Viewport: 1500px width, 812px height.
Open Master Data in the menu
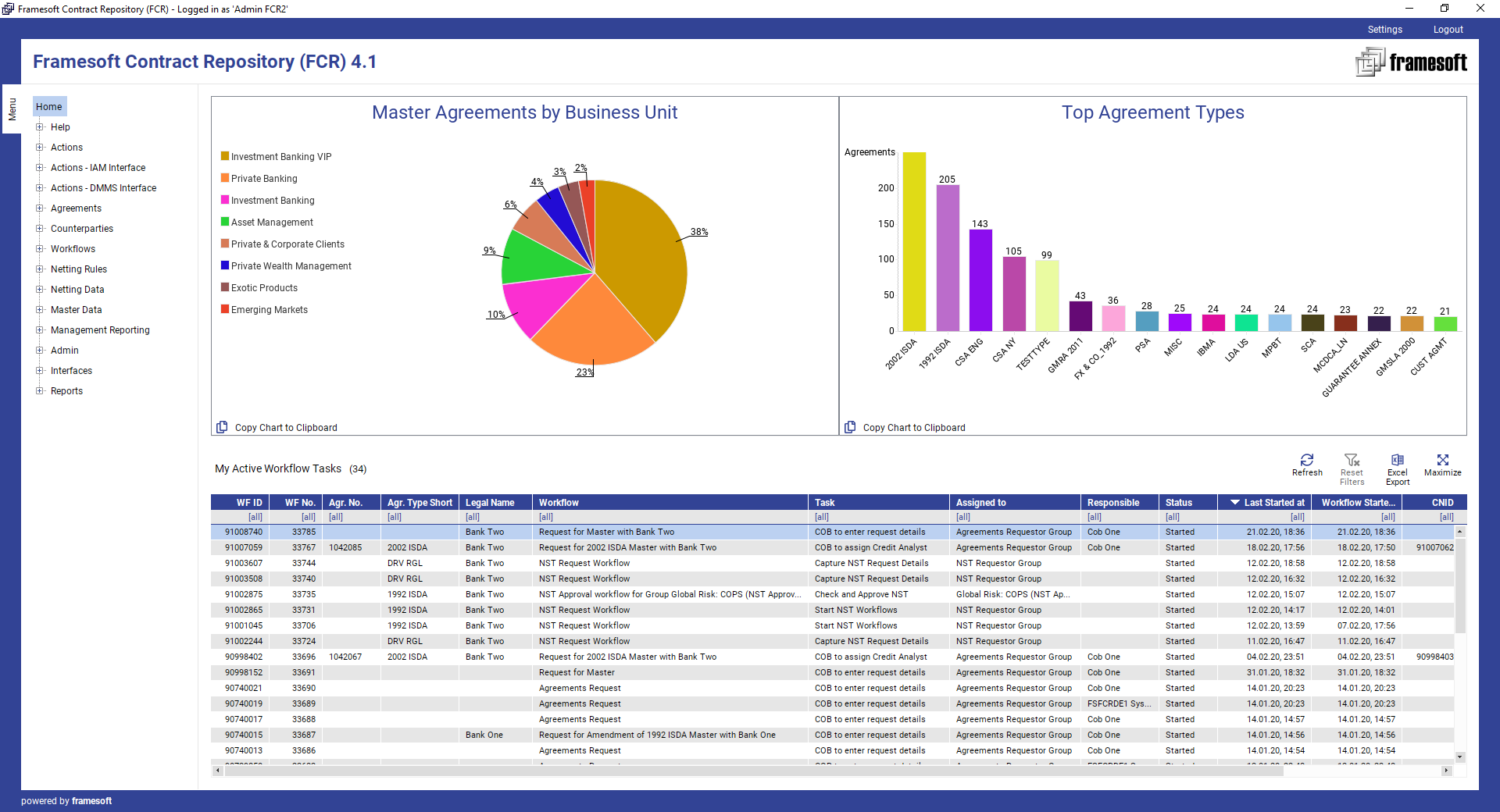(x=76, y=310)
